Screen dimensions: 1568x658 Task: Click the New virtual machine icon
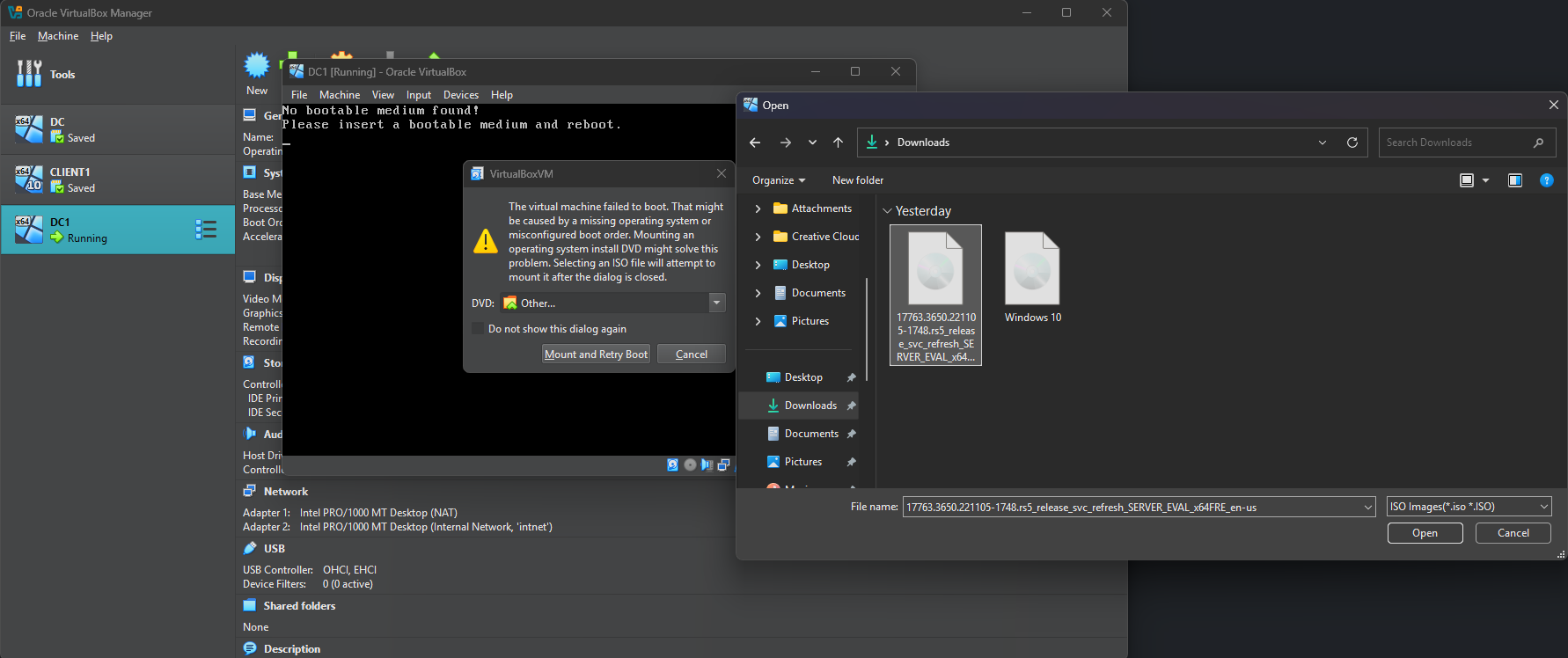tap(256, 65)
